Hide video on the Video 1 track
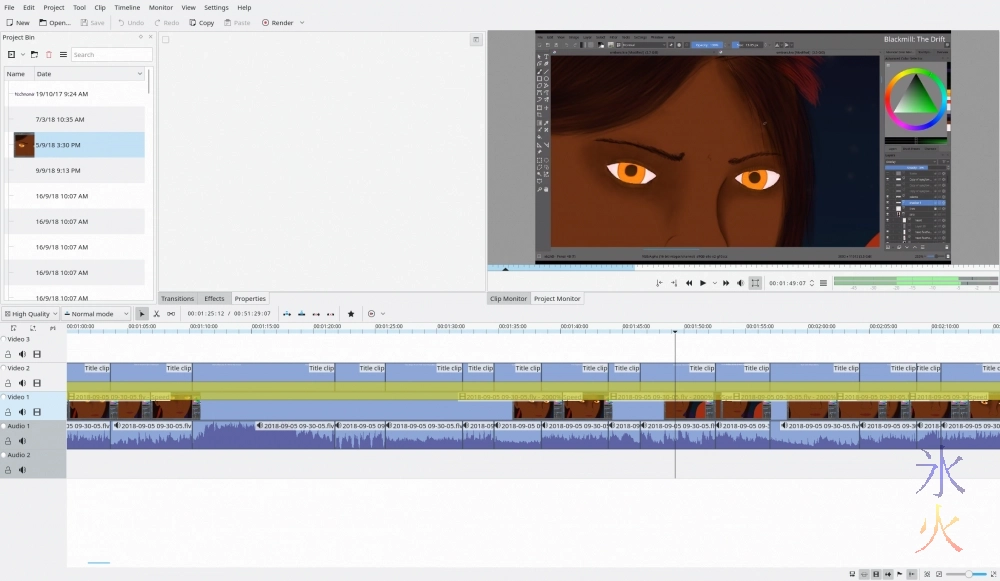The width and height of the screenshot is (1000, 581). click(x=37, y=412)
